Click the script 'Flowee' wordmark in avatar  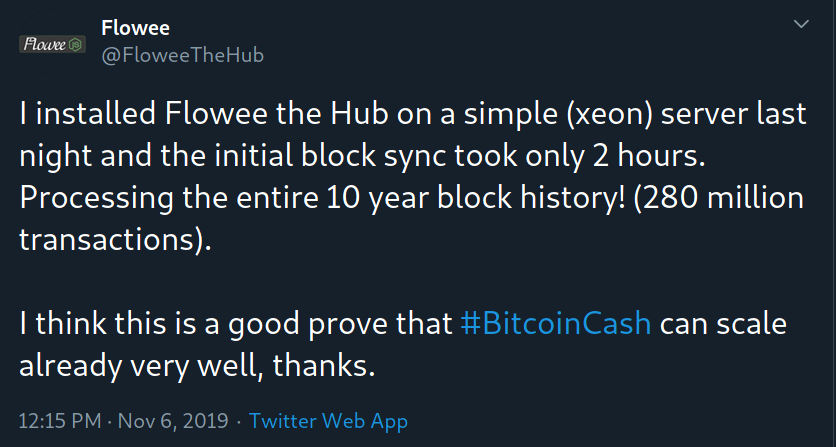click(45, 44)
